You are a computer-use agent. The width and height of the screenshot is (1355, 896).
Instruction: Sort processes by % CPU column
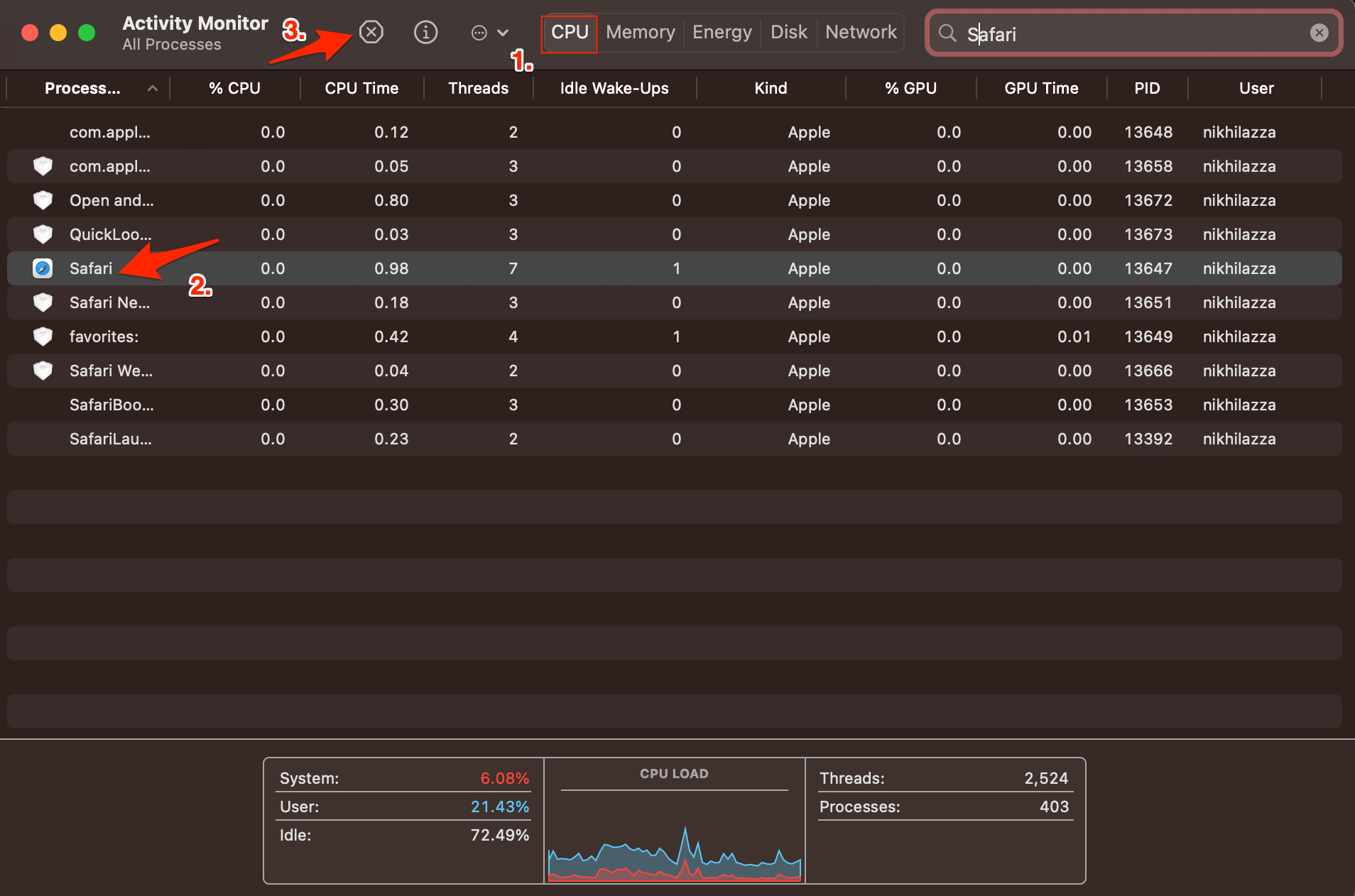(x=234, y=88)
